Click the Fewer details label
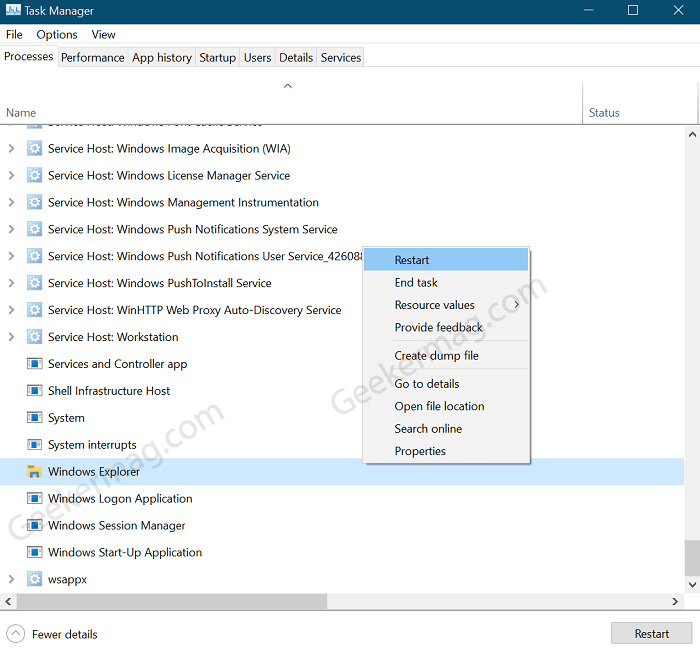 pos(65,634)
